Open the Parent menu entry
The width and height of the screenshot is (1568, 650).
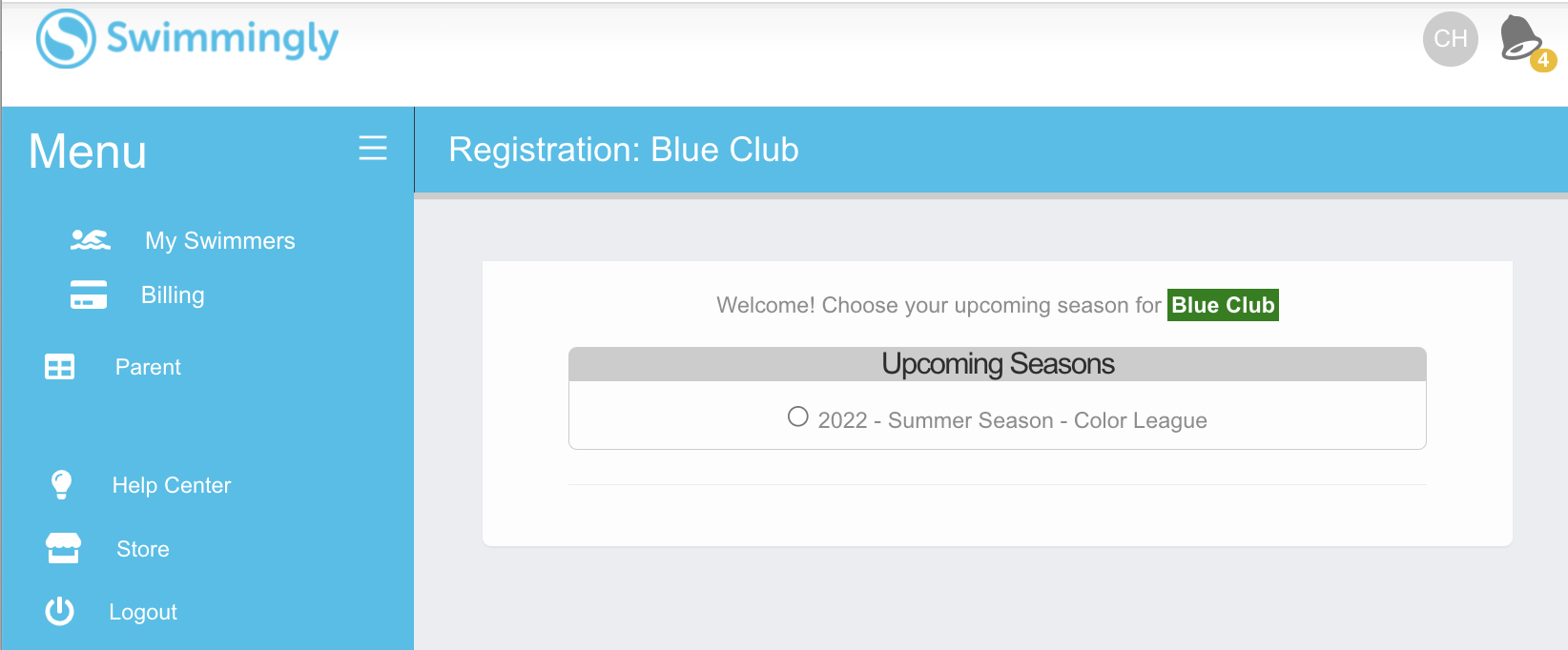click(x=148, y=368)
